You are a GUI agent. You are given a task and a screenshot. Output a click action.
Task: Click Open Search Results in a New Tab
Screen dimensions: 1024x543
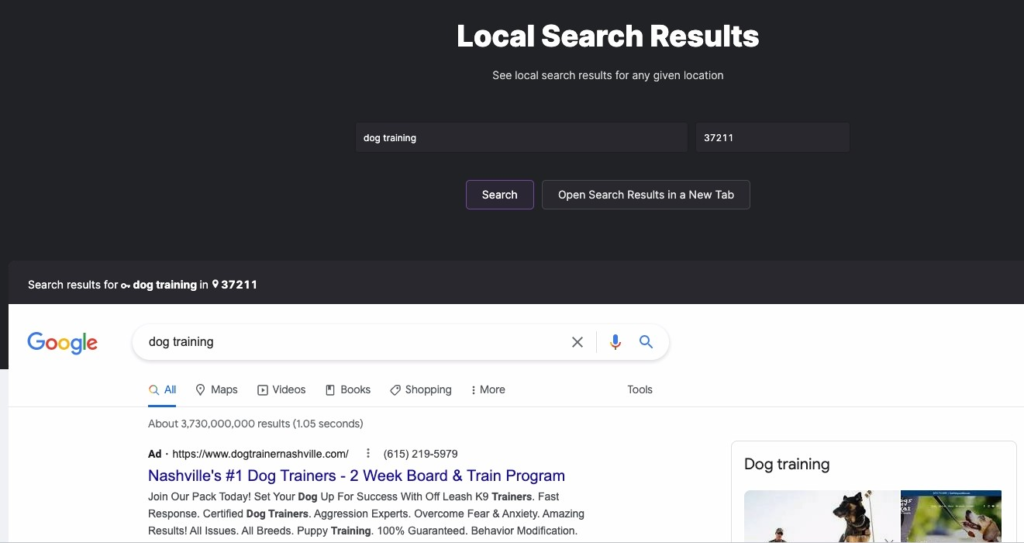coord(646,195)
